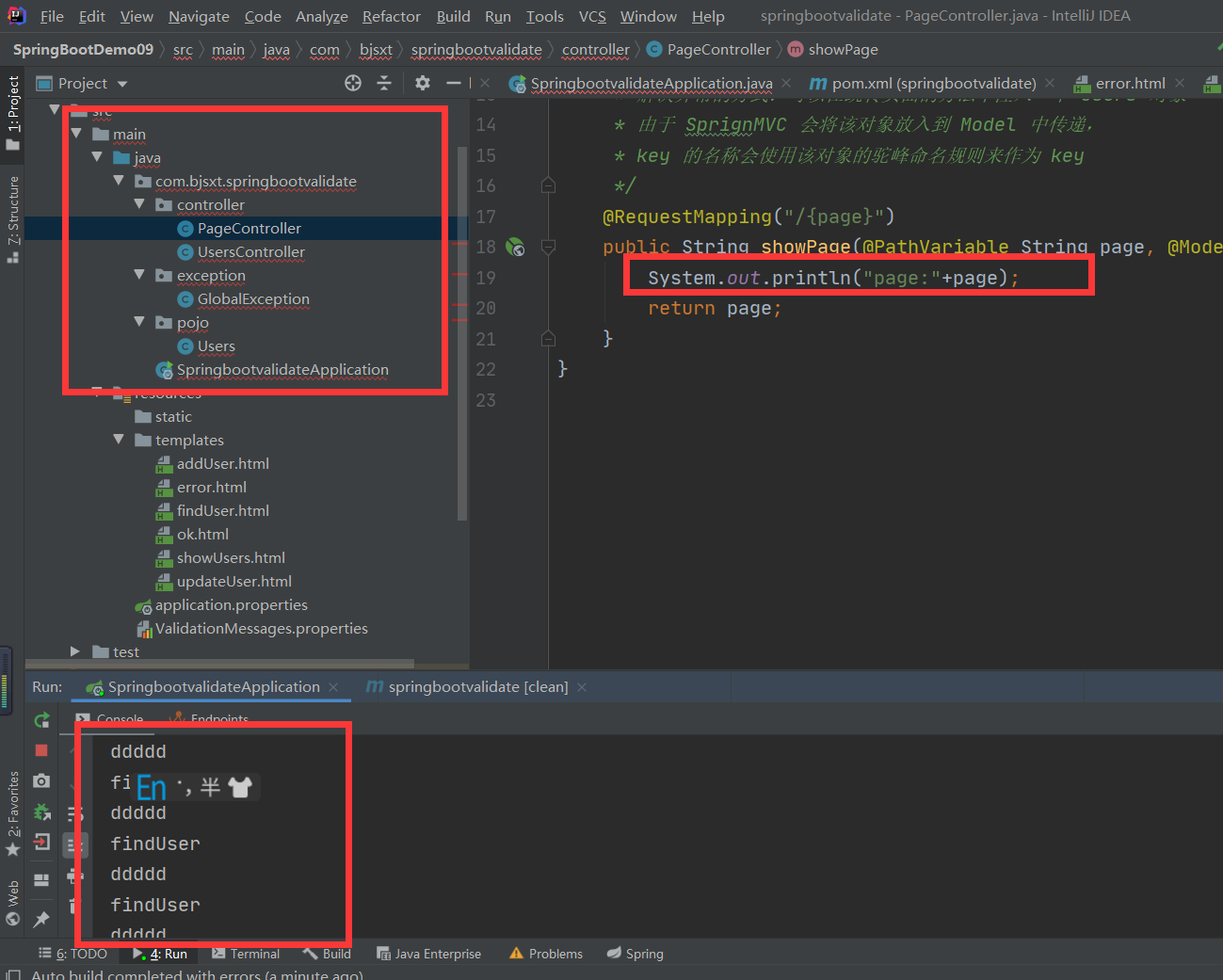Click the SpringBootDemo09 breadcrumb
Image resolution: width=1223 pixels, height=980 pixels.
click(83, 50)
